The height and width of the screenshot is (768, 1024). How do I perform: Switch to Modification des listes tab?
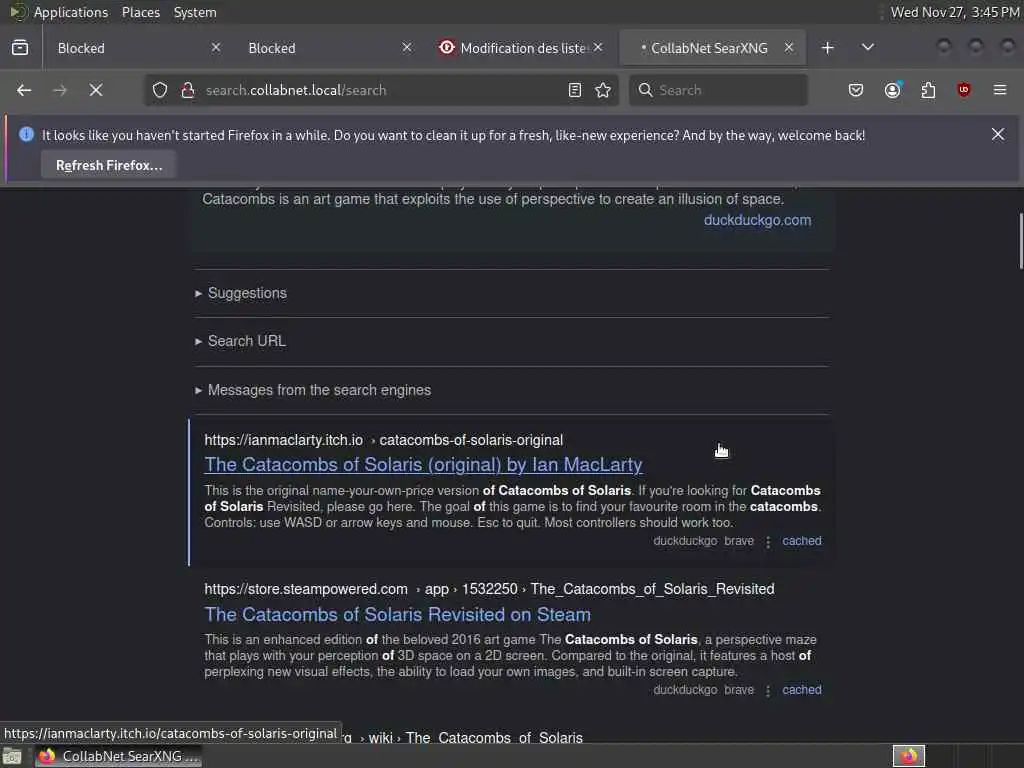(520, 48)
